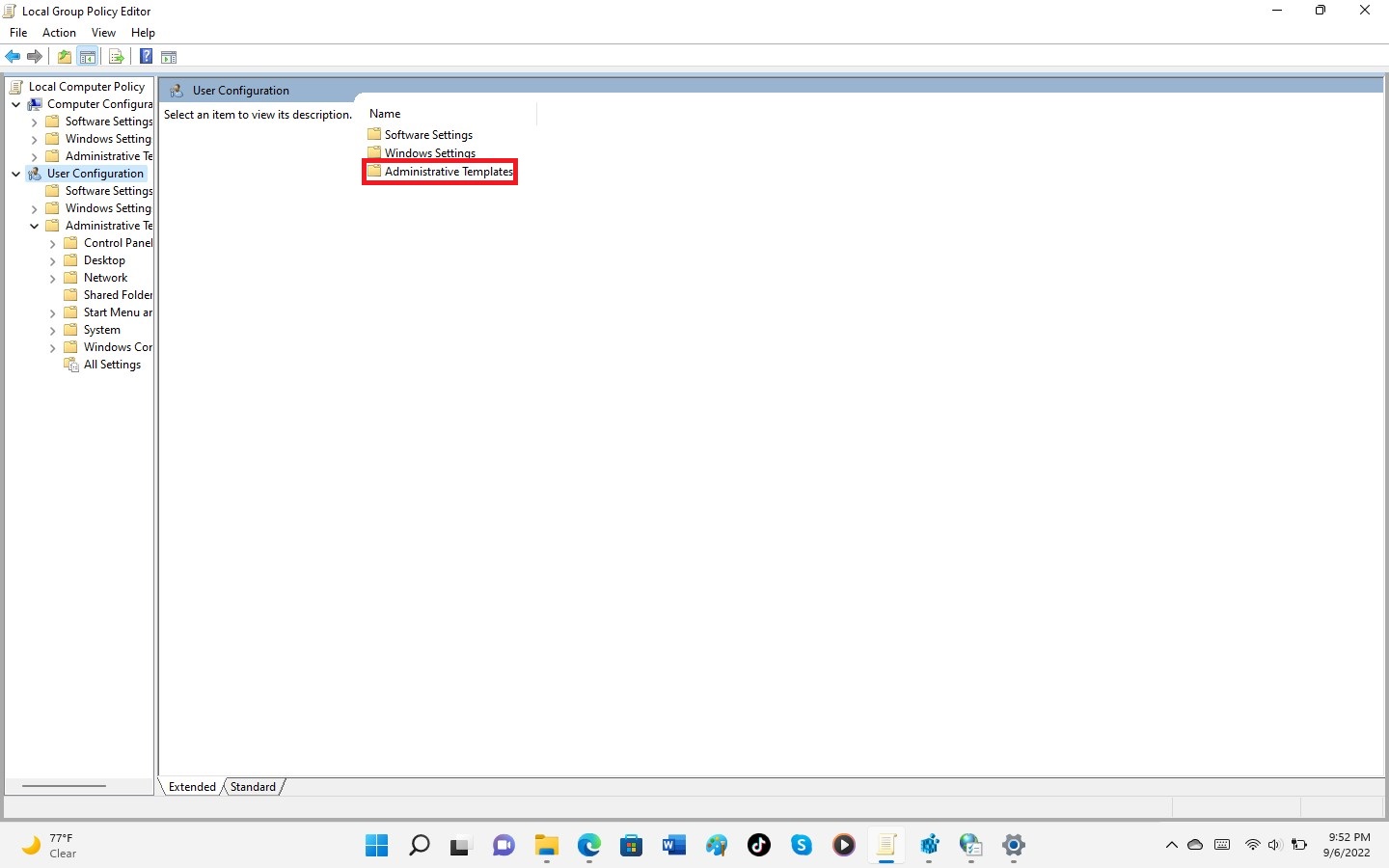Open Help via blue question mark icon
Viewport: 1389px width, 868px height.
[x=146, y=57]
